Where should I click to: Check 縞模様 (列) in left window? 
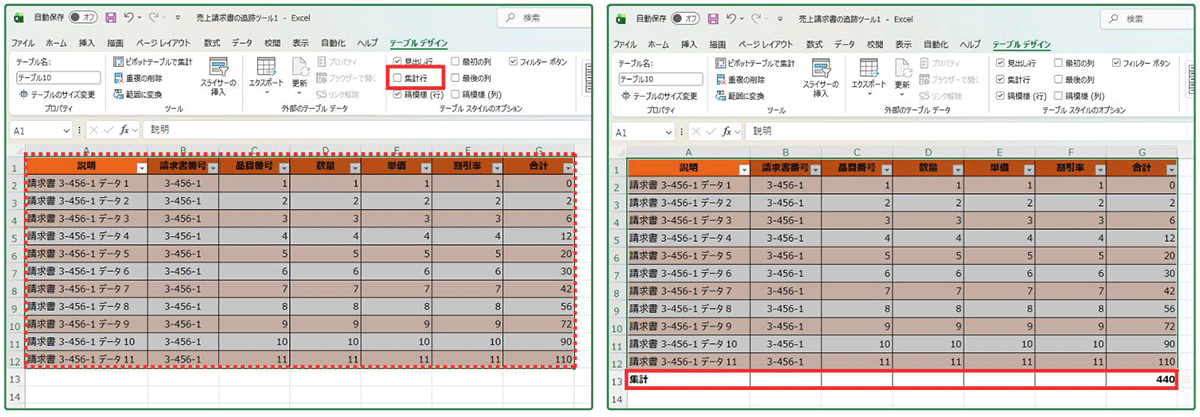pos(457,94)
